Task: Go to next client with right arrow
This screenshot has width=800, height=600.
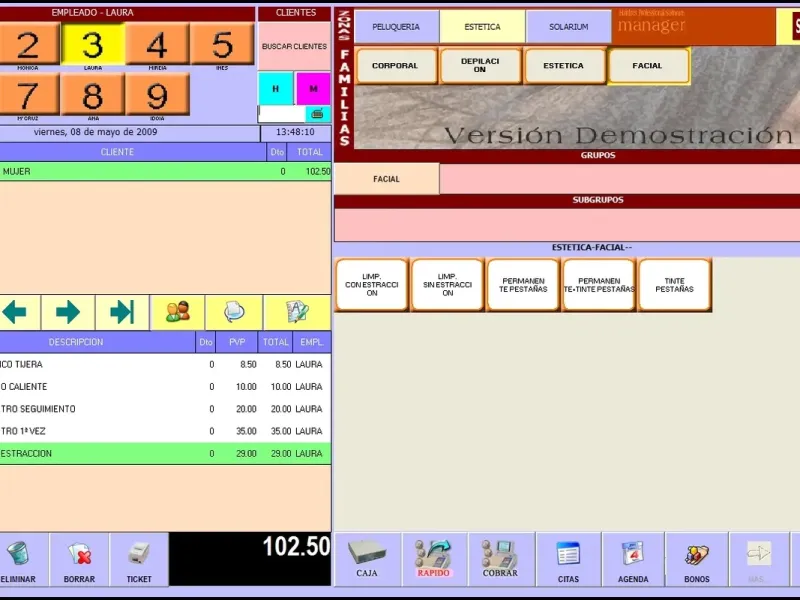Action: click(x=68, y=312)
